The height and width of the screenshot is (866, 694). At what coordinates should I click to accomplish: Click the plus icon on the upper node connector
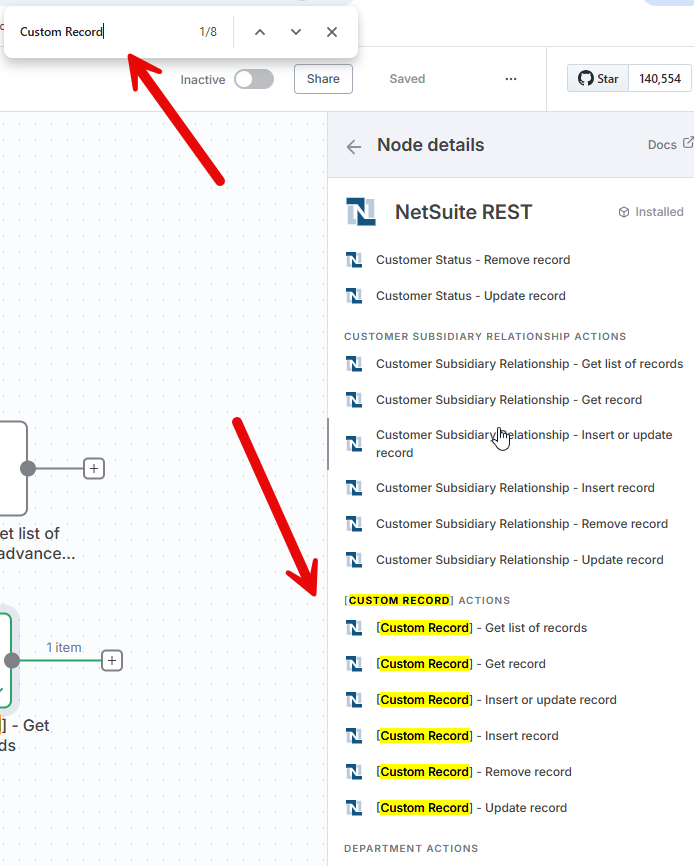[93, 467]
